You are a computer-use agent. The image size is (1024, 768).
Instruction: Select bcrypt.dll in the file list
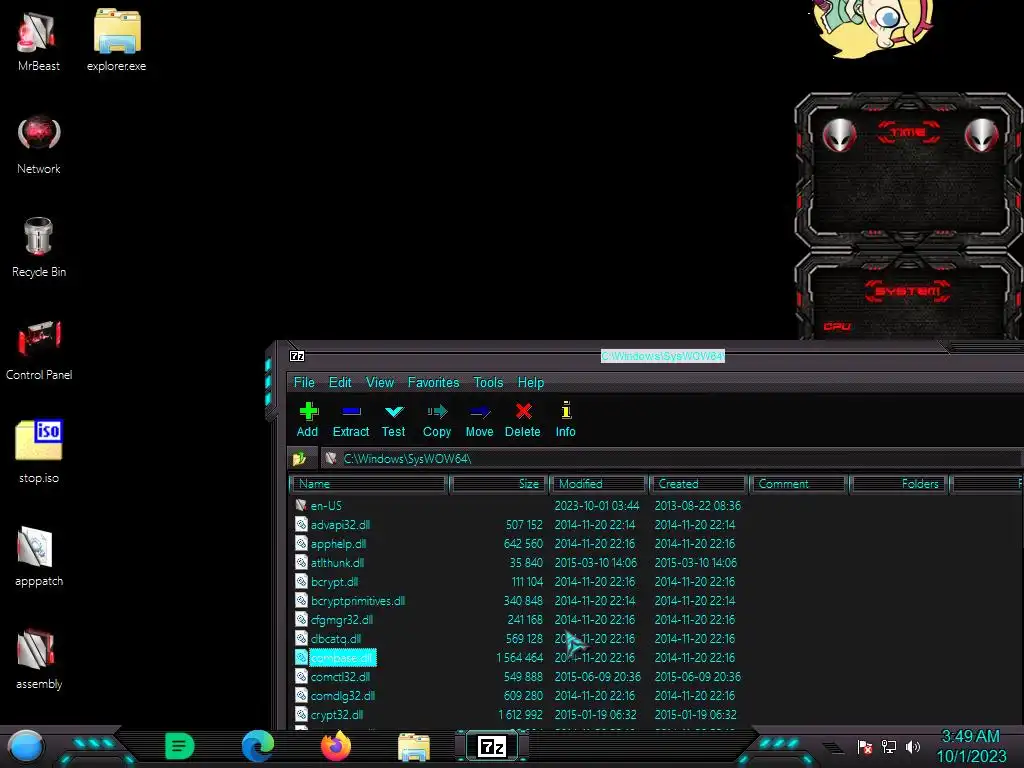tap(656, 581)
